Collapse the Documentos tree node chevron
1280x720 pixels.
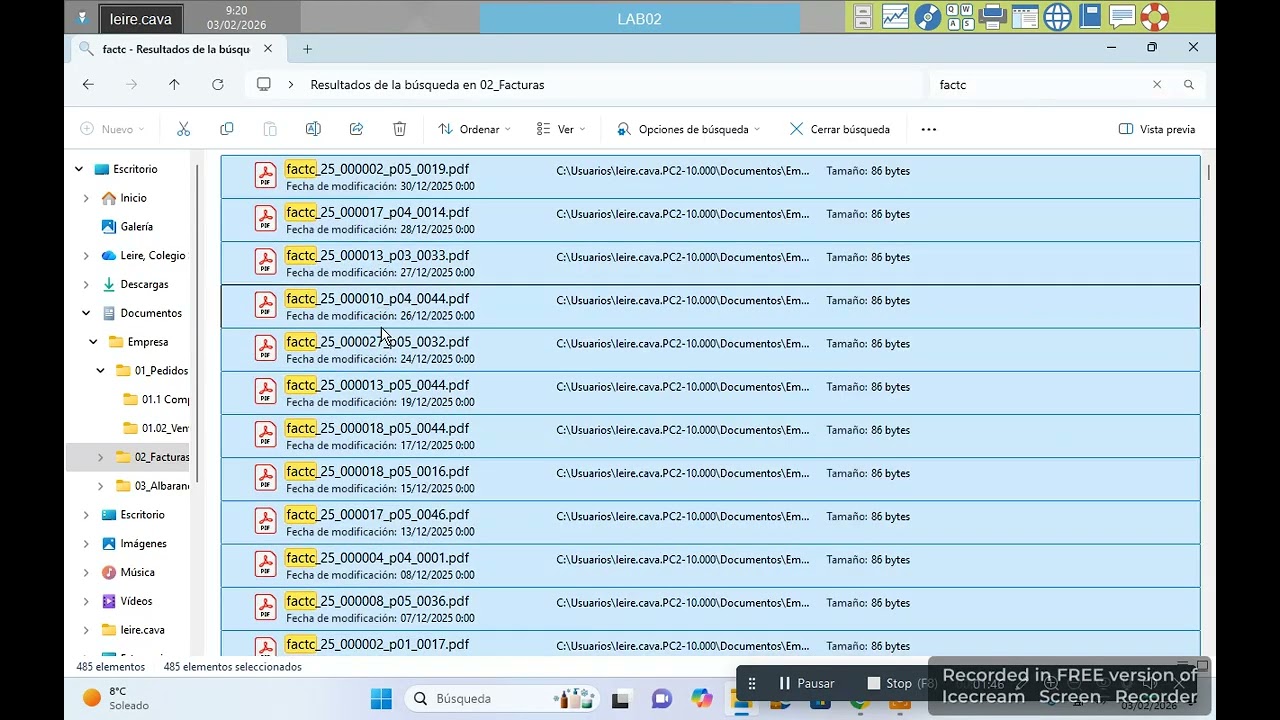(x=86, y=313)
